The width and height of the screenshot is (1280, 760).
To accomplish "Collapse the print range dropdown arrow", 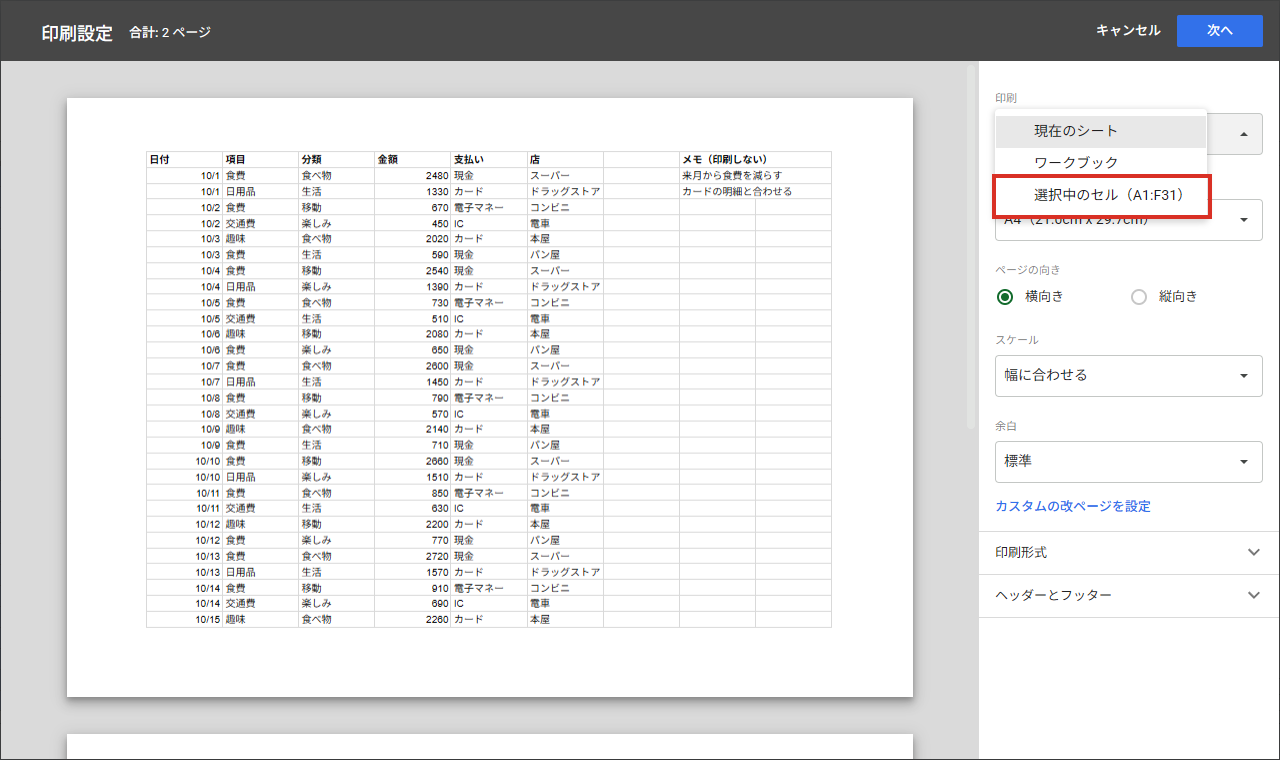I will [1244, 134].
